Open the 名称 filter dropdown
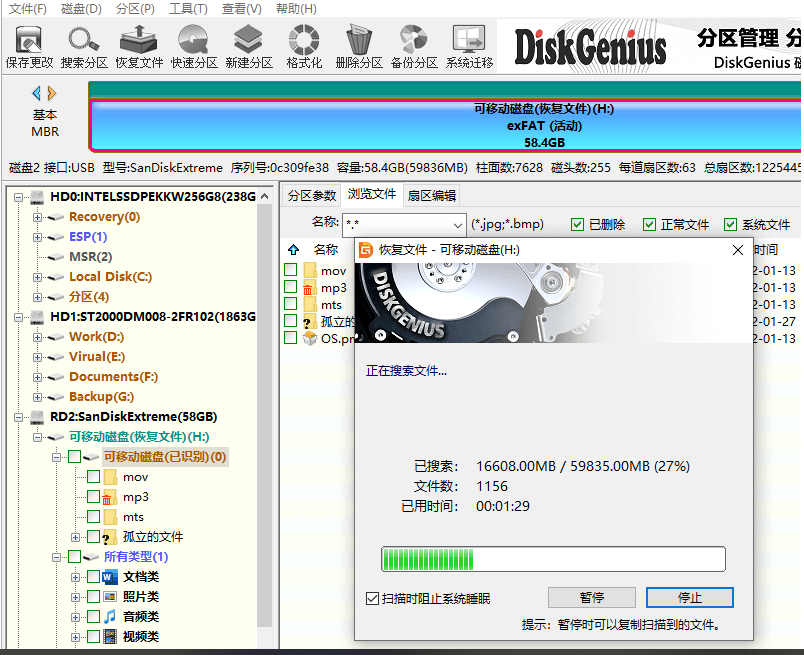 click(x=457, y=224)
